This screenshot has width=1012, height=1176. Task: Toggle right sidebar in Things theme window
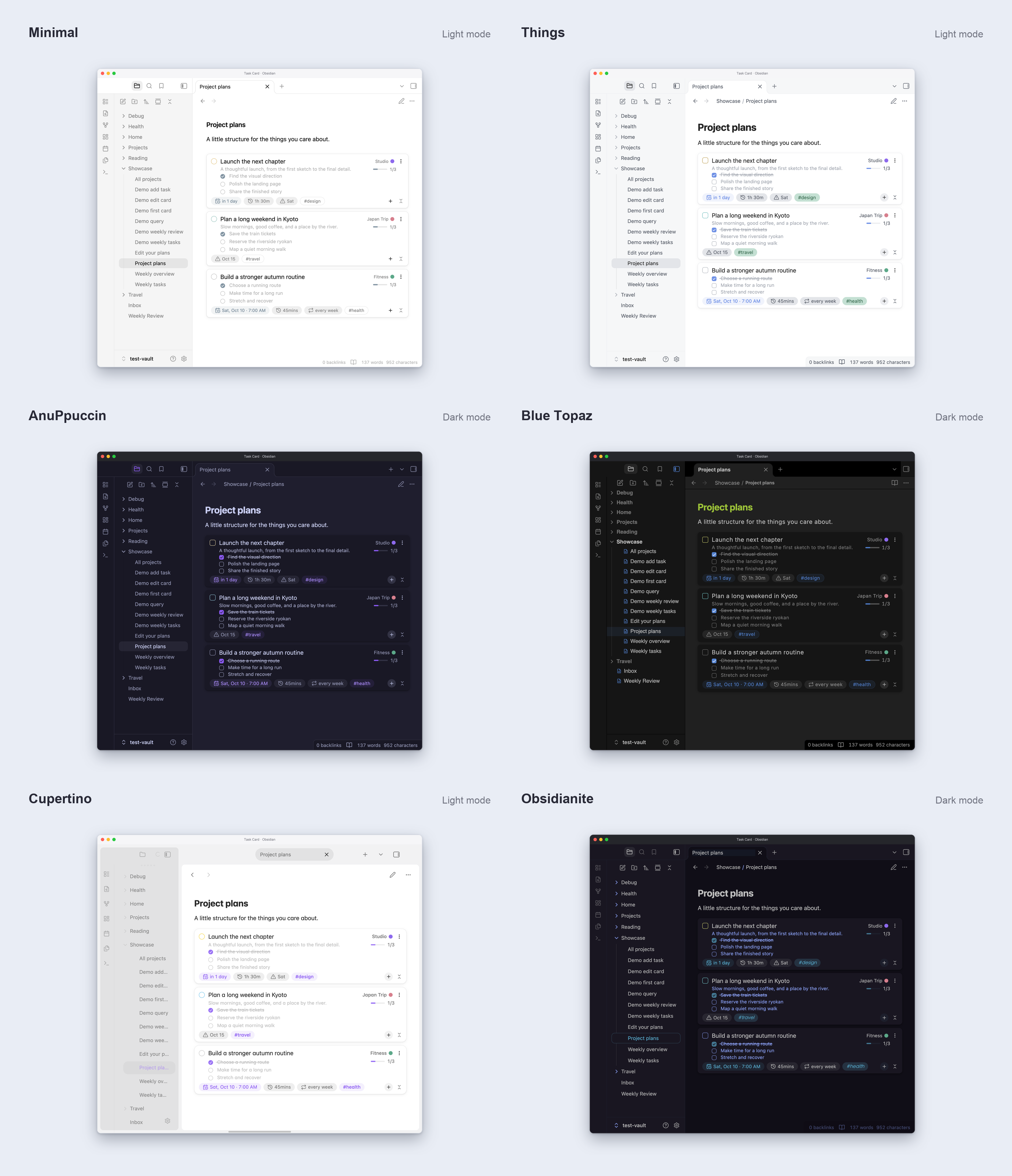906,86
